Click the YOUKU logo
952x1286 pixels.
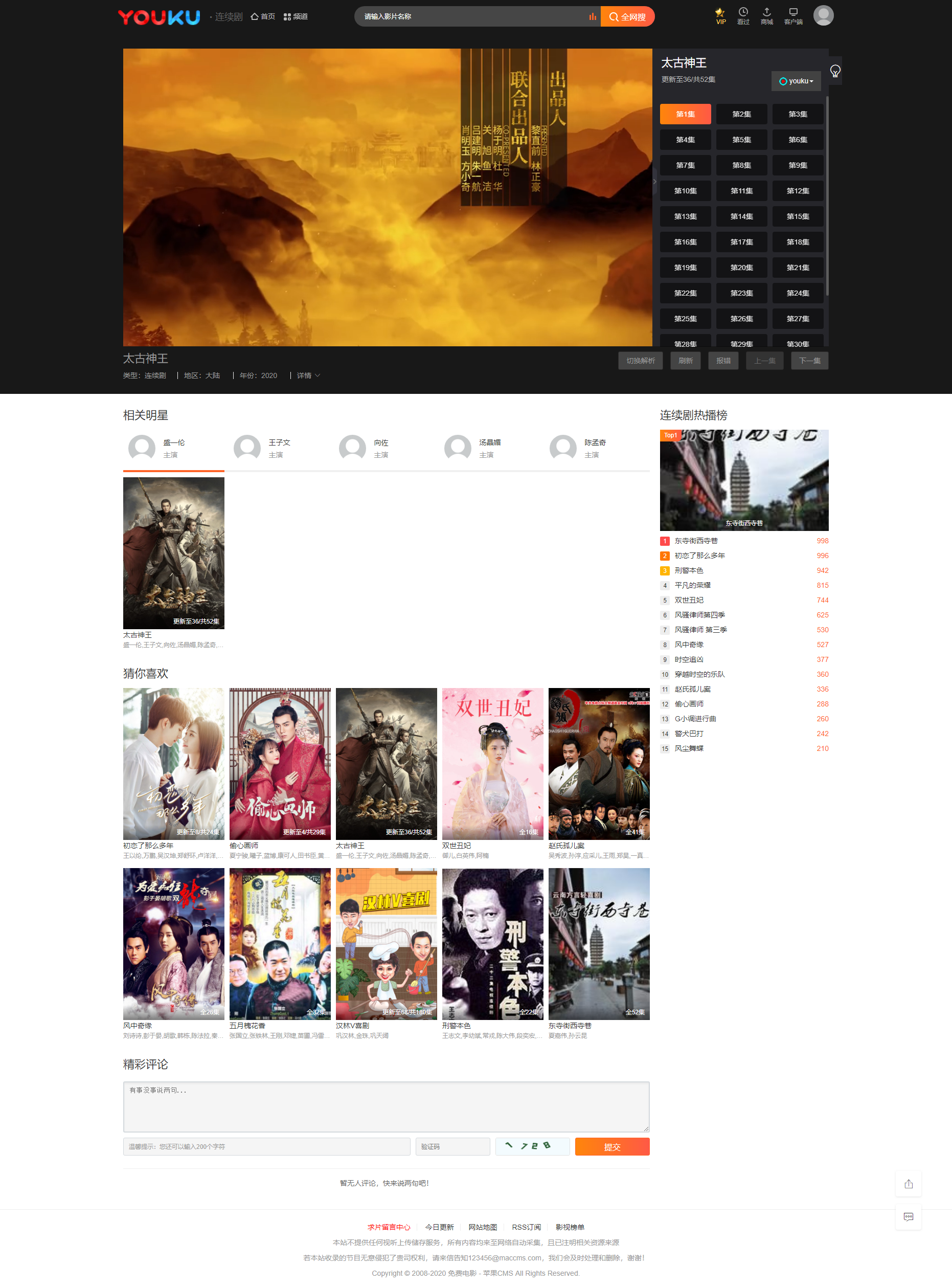(159, 17)
